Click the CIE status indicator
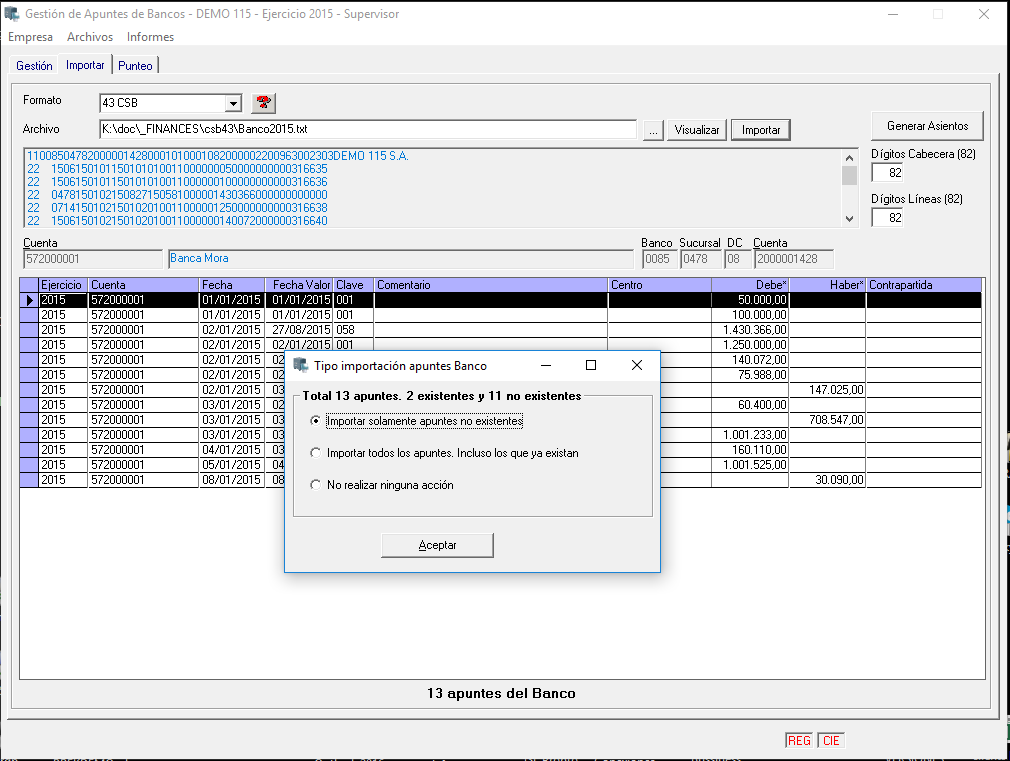 [x=831, y=741]
